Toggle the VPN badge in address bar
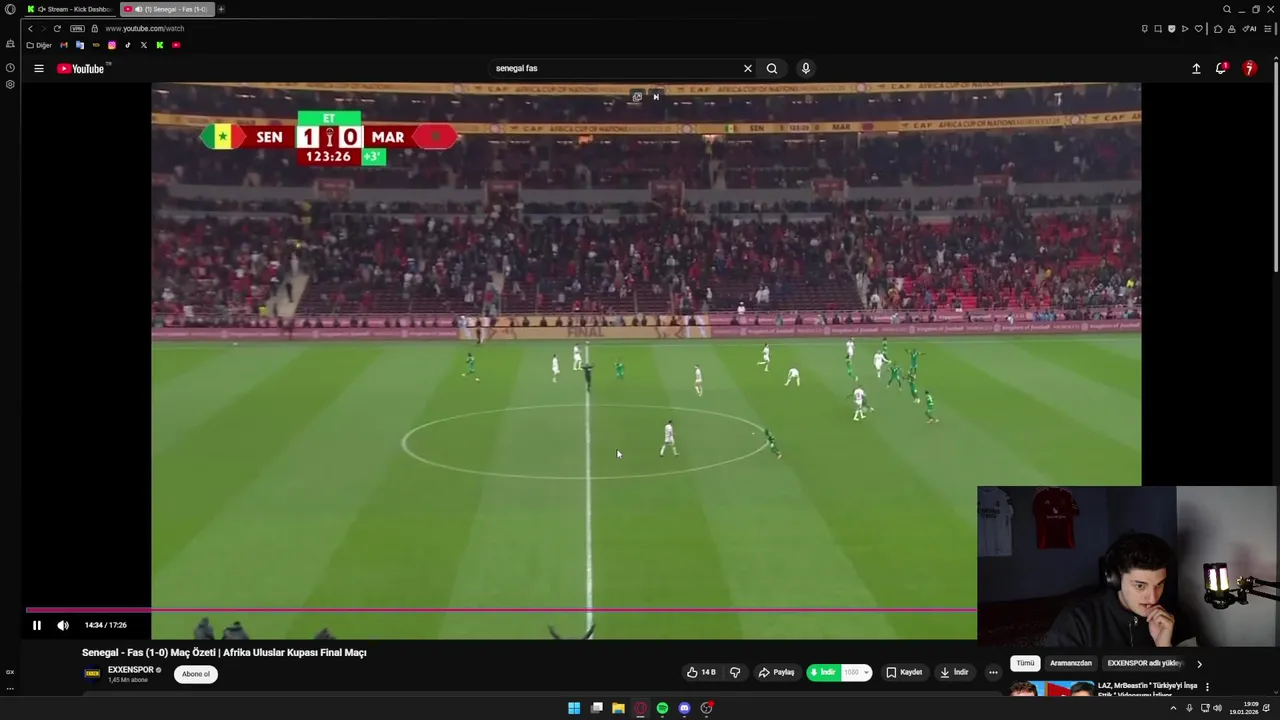Screen dimensions: 1280x720 coord(77,28)
